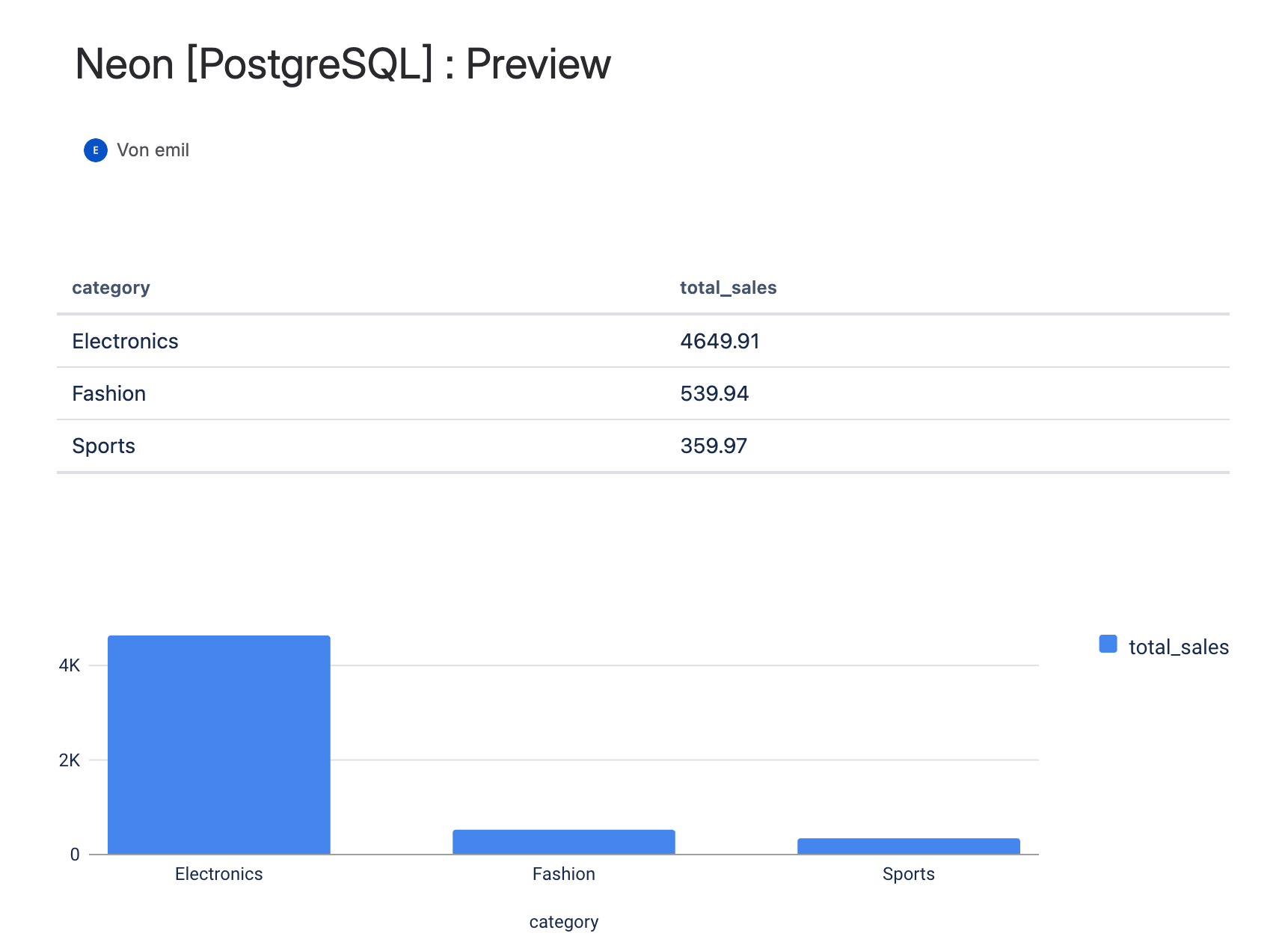
Task: Click the author name Von emil
Action: 153,150
